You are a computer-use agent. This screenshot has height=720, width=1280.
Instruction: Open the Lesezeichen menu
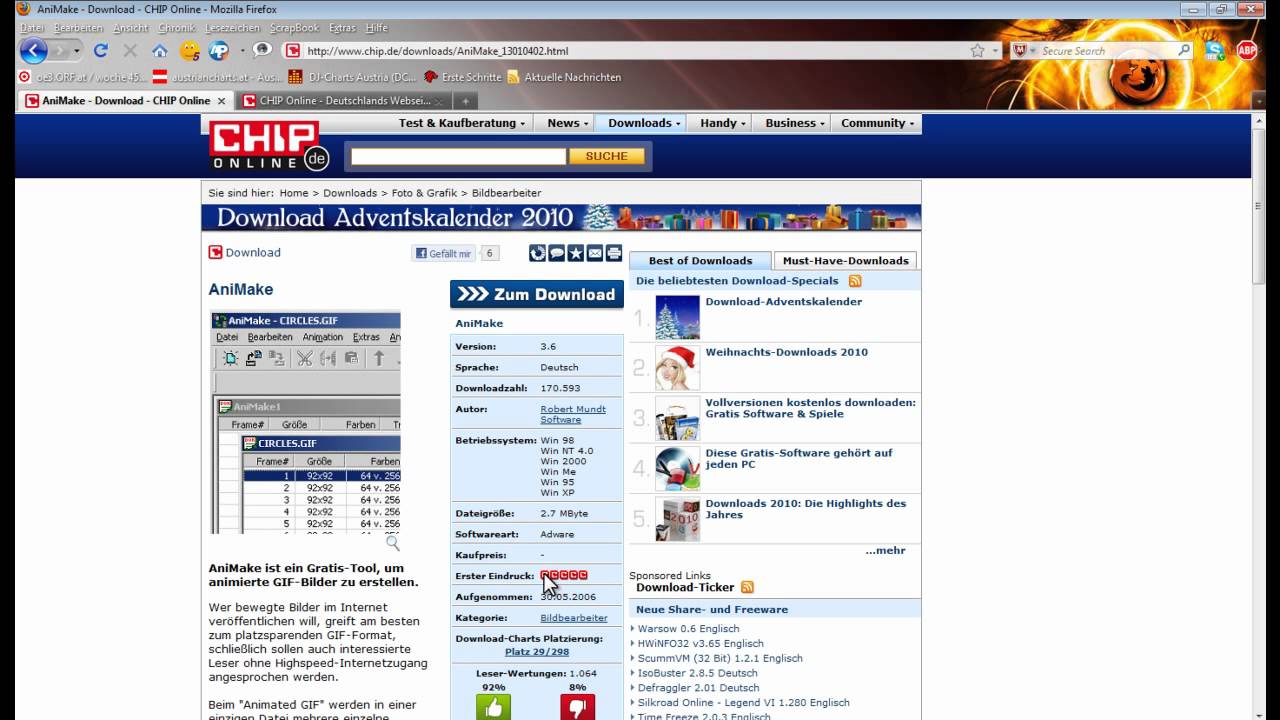pyautogui.click(x=232, y=28)
